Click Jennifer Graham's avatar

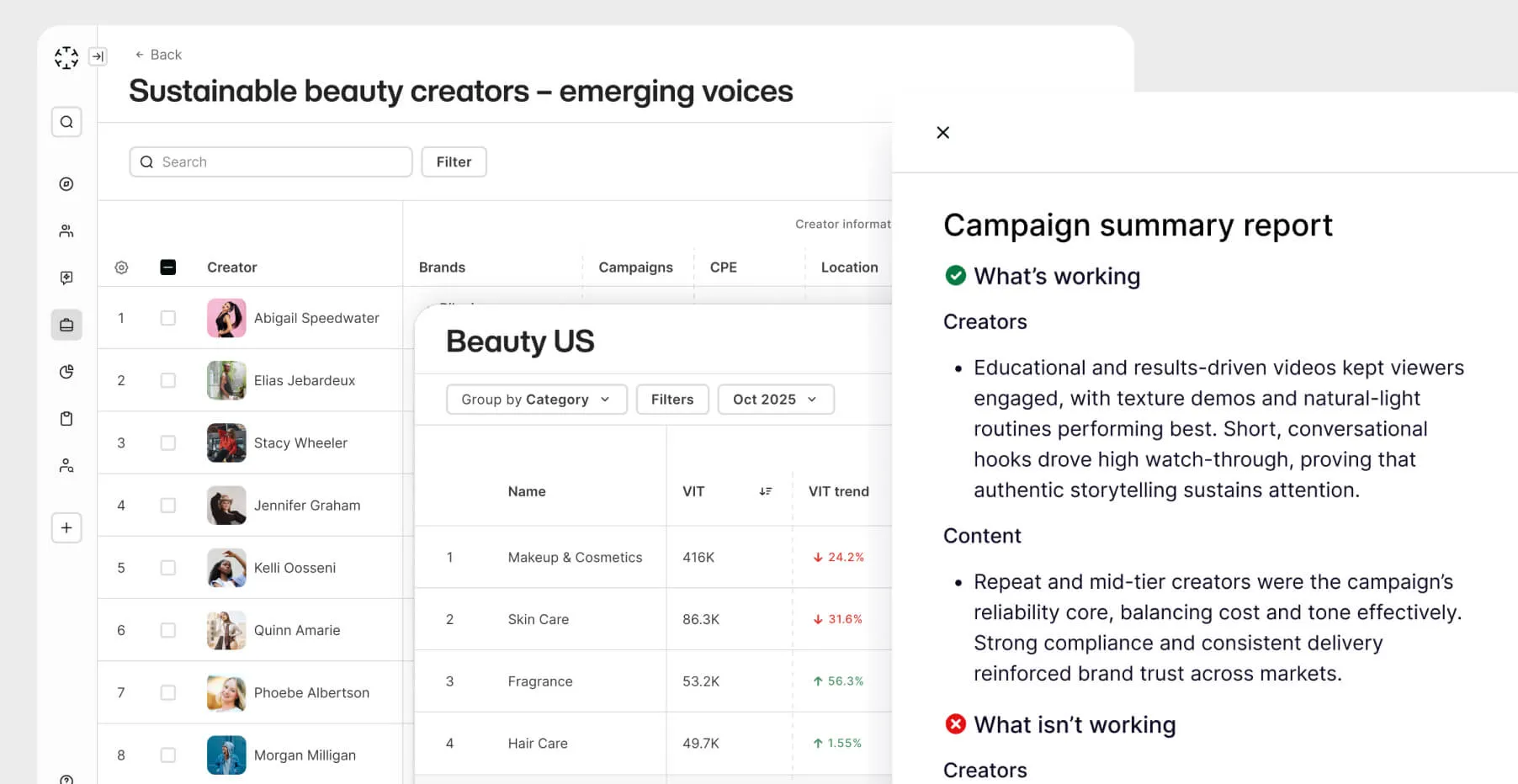226,506
